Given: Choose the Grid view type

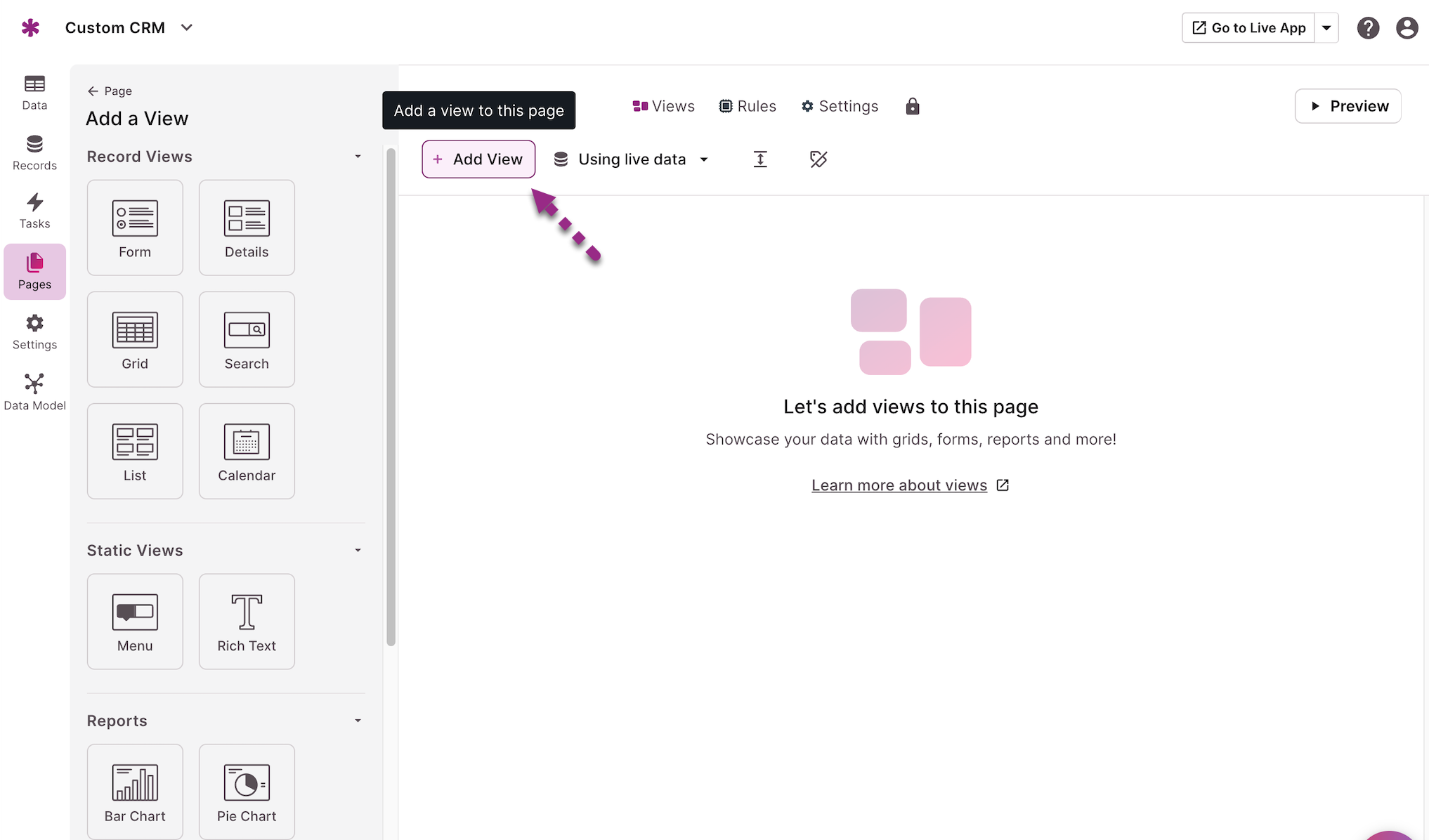Looking at the screenshot, I should coord(135,339).
